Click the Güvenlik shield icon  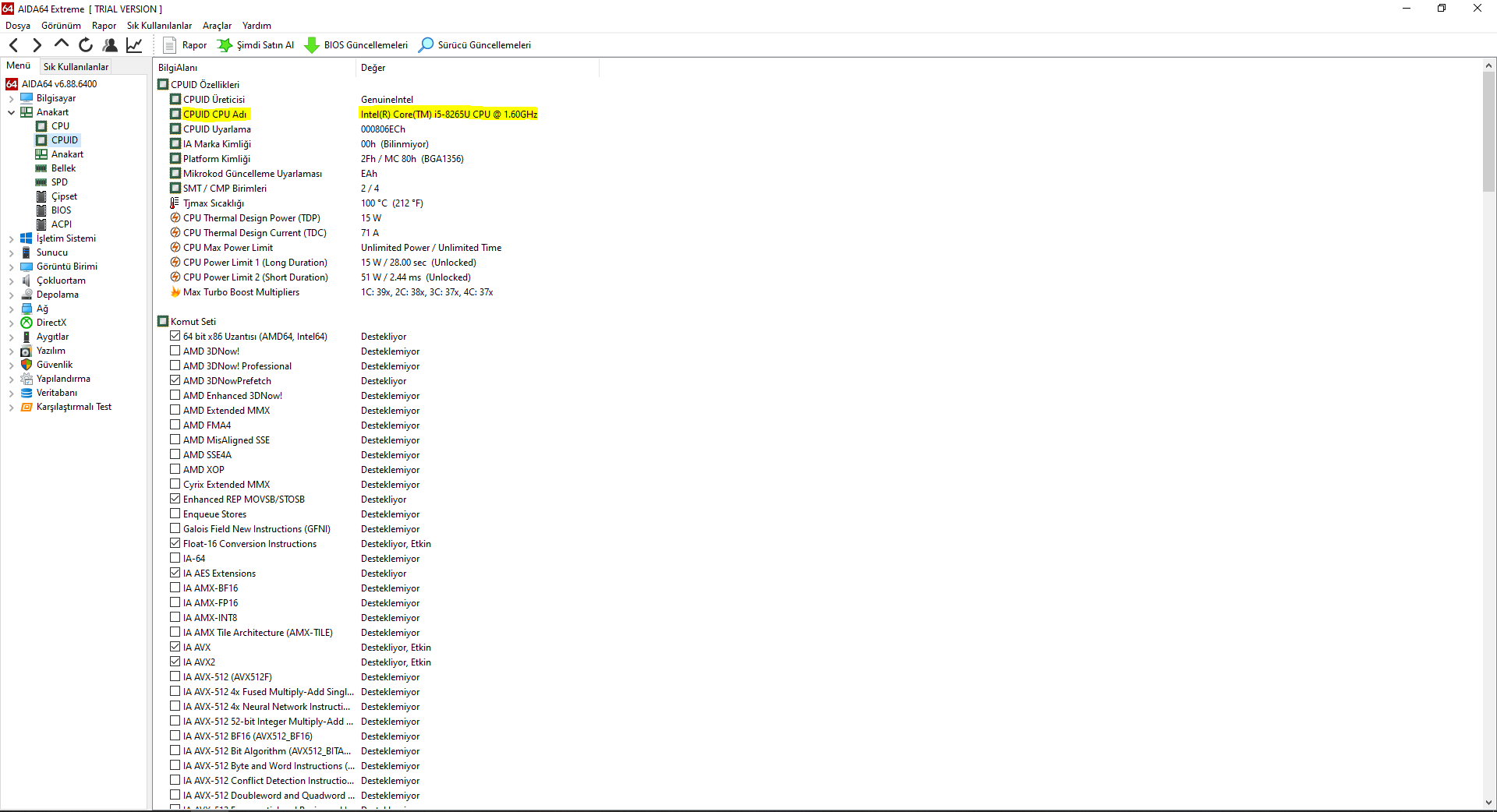pyautogui.click(x=27, y=365)
